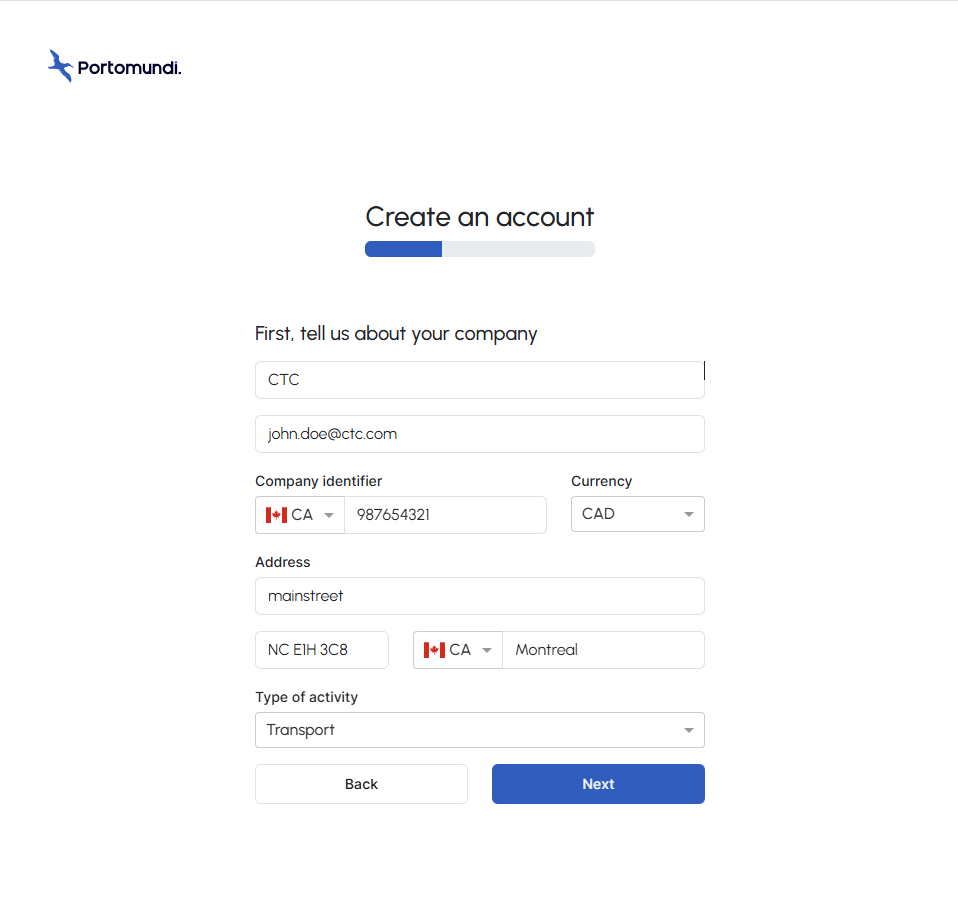Click the Currency dropdown arrow
This screenshot has width=958, height=920.
click(x=689, y=514)
